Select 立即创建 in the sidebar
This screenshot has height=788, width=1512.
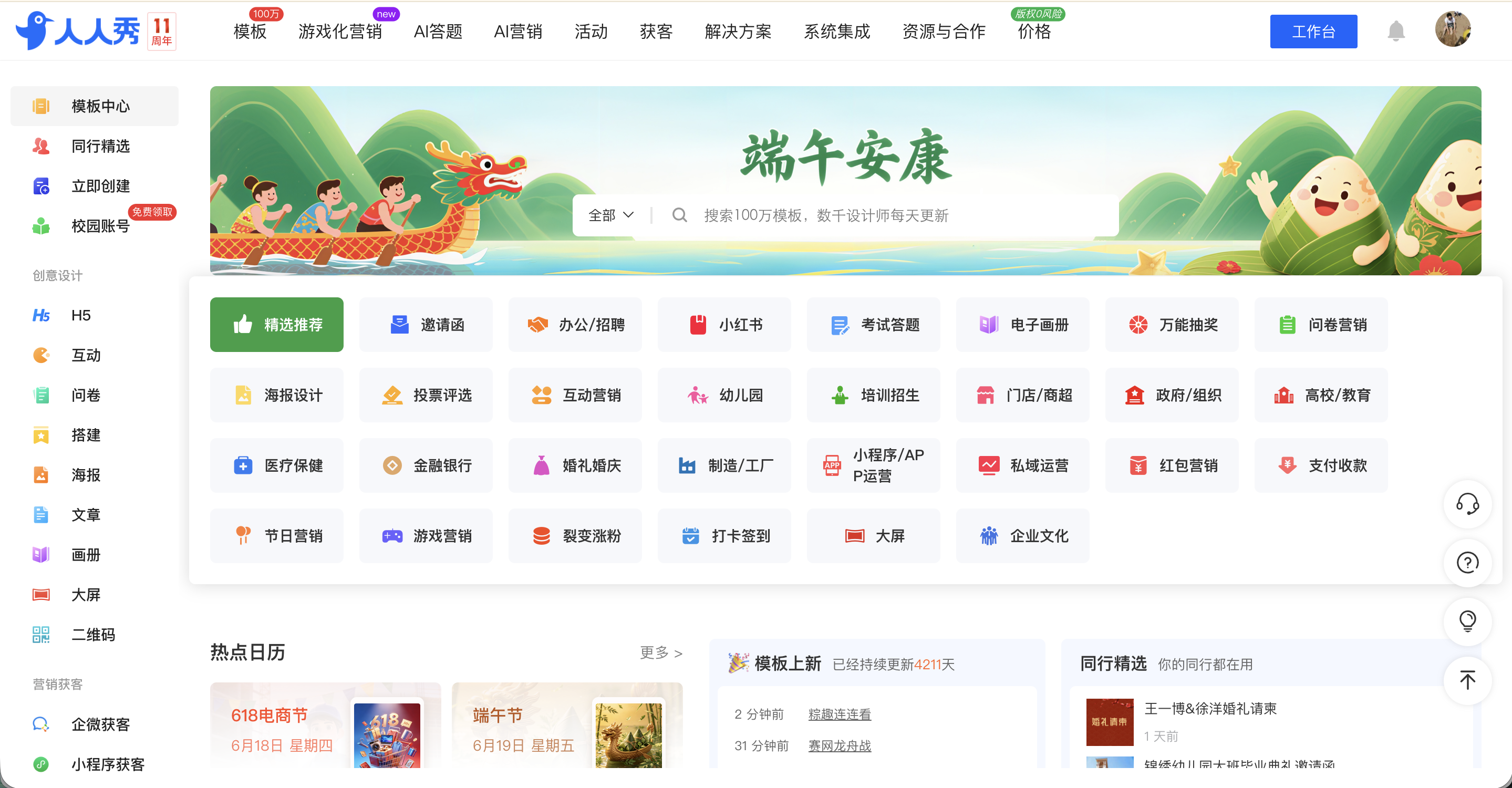pos(94,186)
